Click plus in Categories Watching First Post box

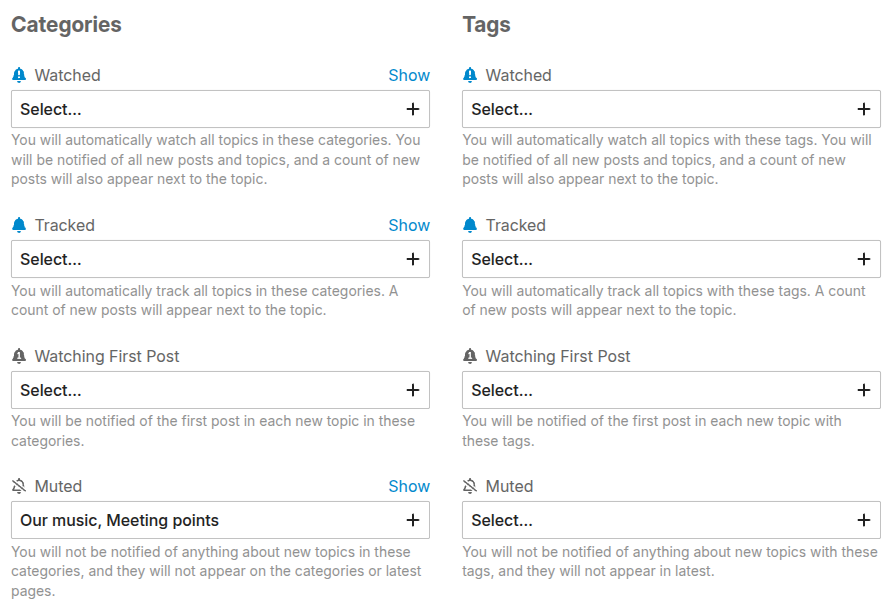[413, 390]
